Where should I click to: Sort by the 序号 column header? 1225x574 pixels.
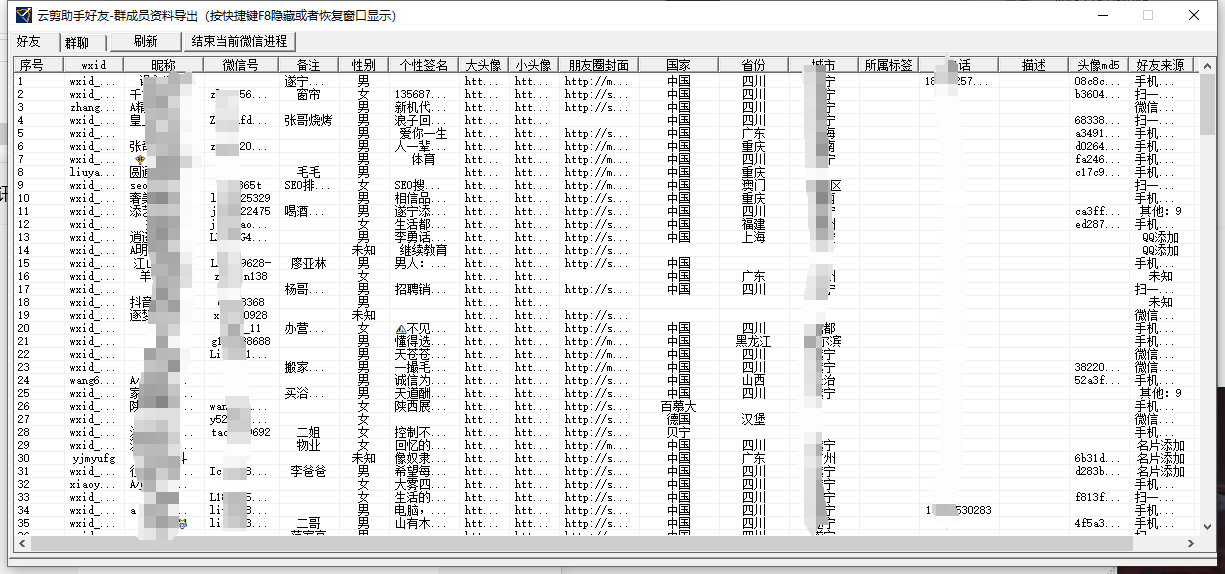coord(32,65)
